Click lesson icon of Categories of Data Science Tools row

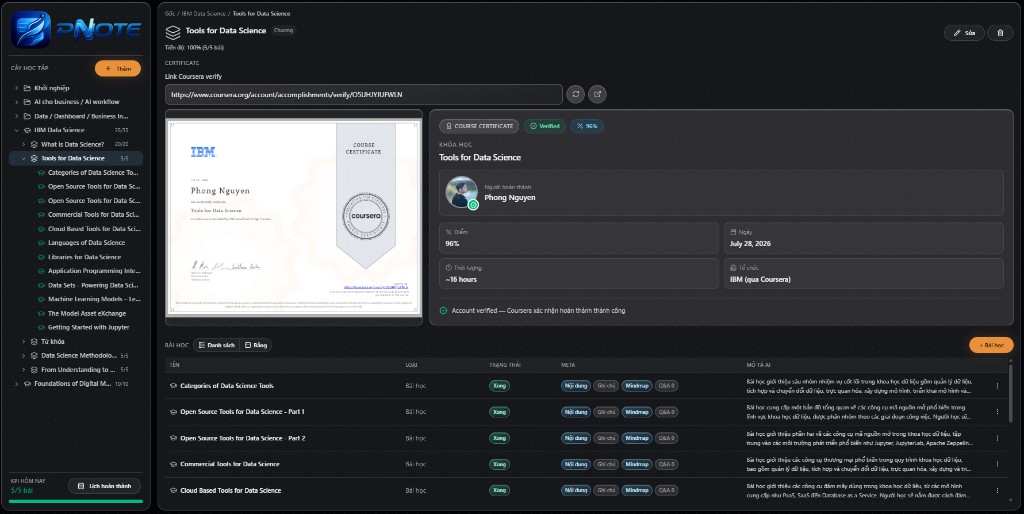tap(173, 386)
